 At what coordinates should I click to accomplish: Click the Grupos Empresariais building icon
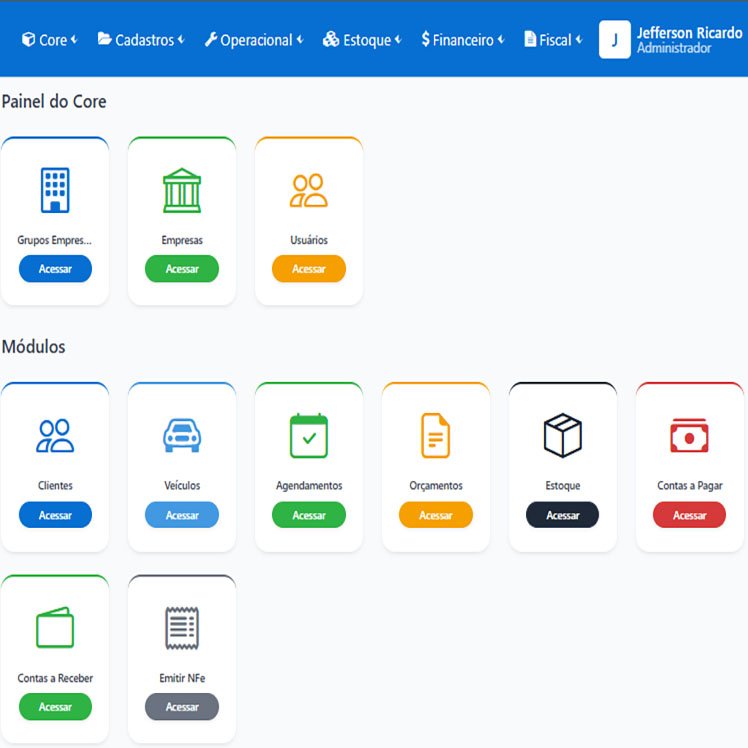click(55, 190)
